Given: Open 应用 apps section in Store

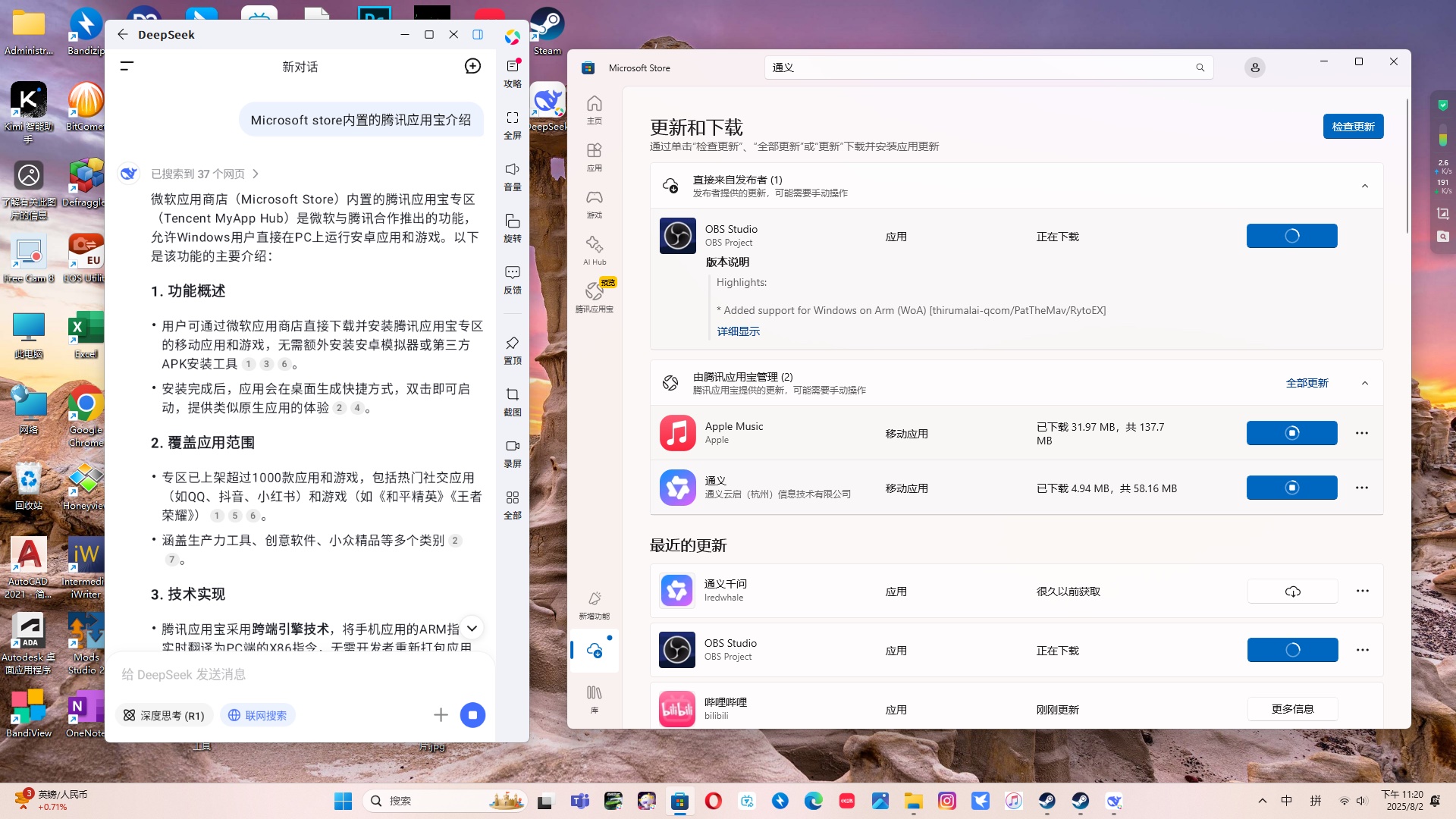Looking at the screenshot, I should click(595, 157).
